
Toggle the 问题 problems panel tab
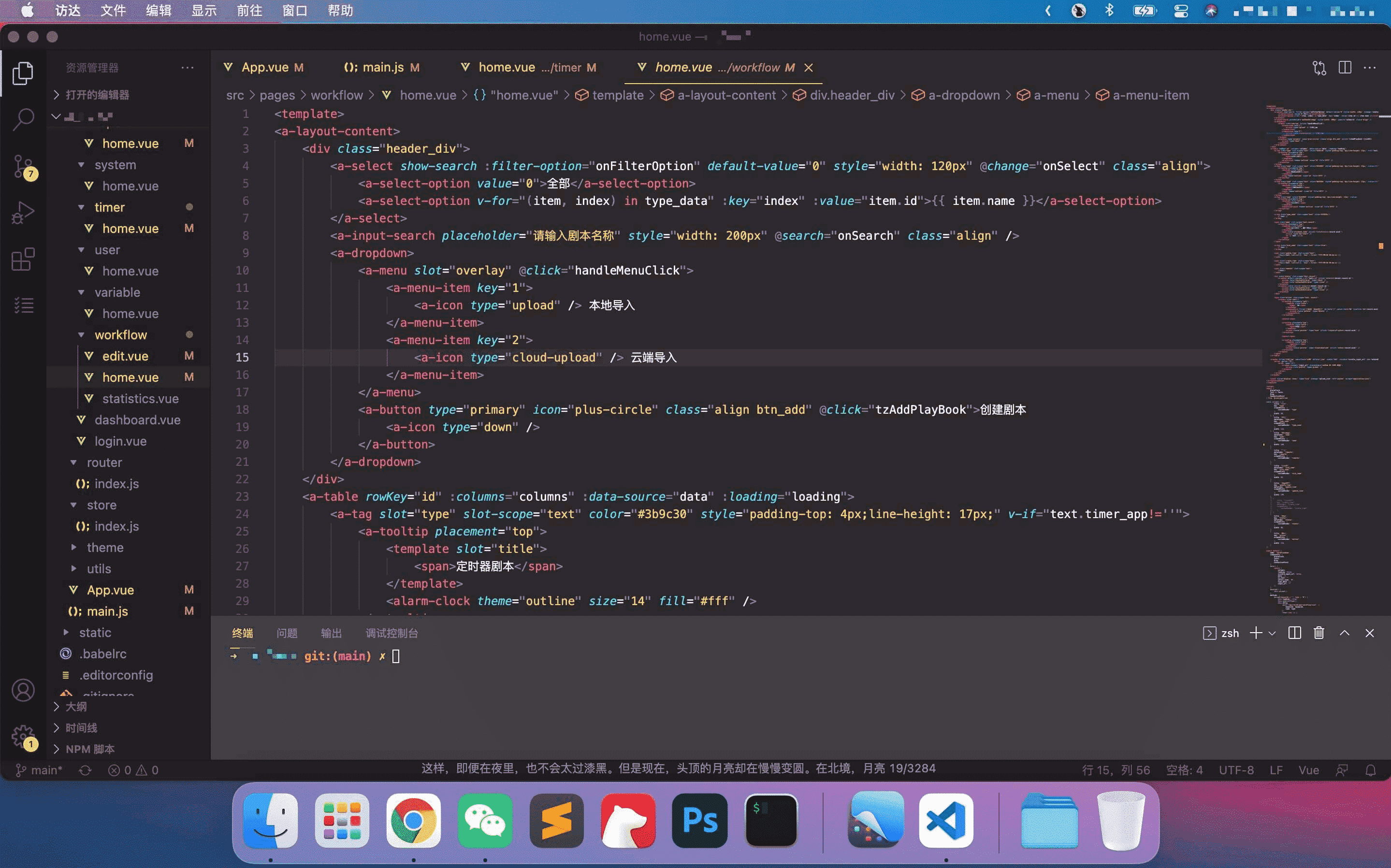[287, 633]
